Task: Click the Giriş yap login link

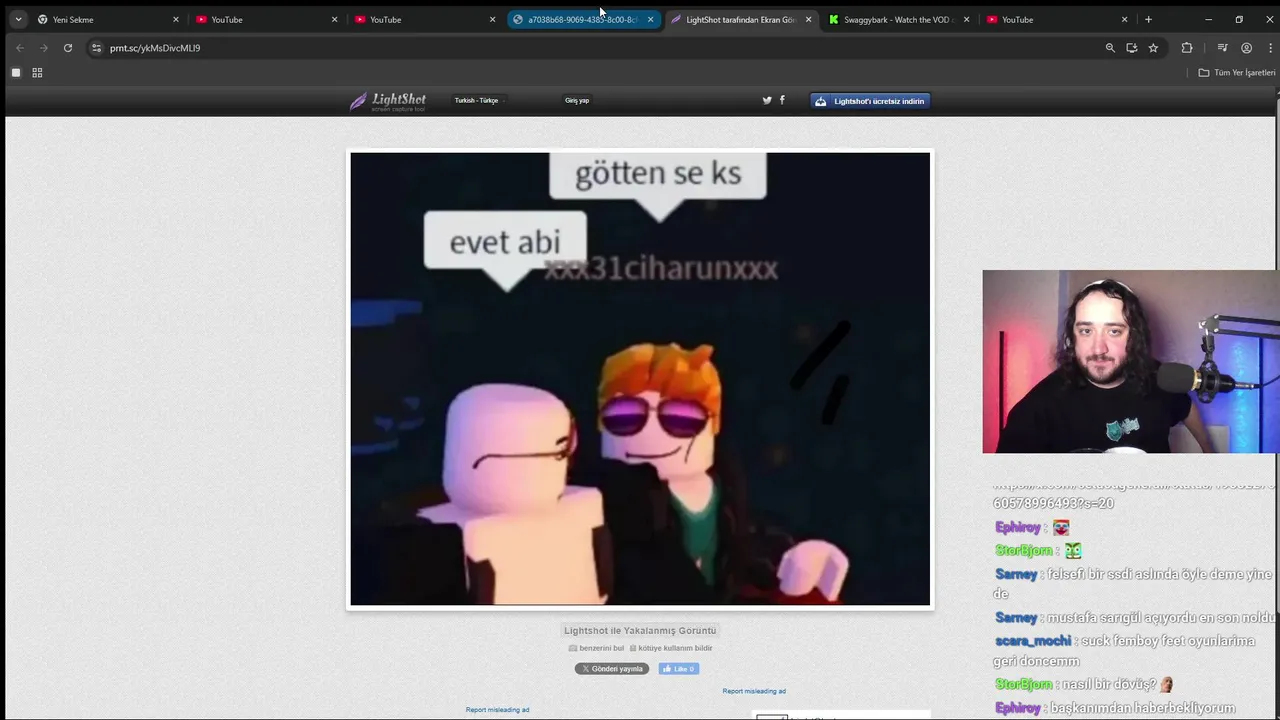Action: [577, 100]
